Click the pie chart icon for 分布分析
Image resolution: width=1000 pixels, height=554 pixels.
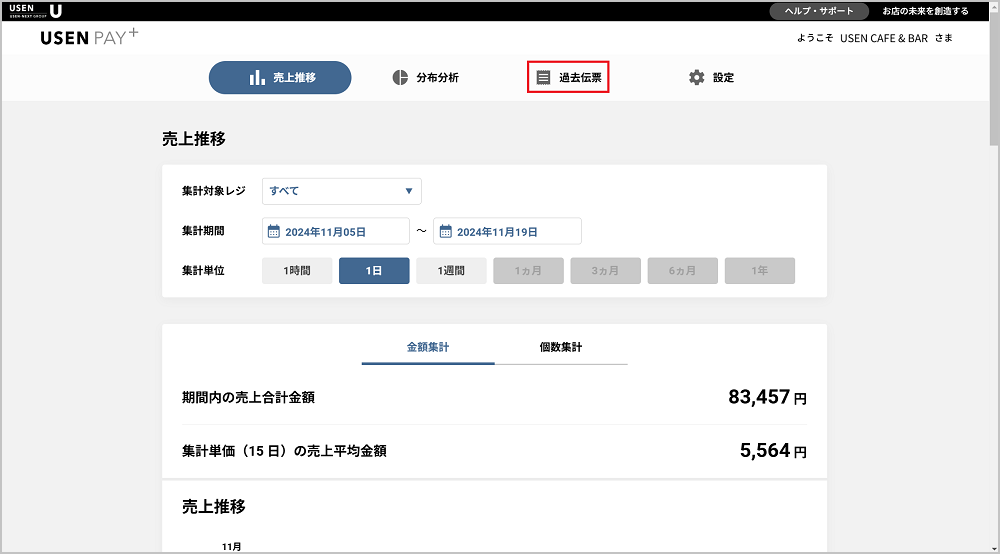(x=400, y=77)
